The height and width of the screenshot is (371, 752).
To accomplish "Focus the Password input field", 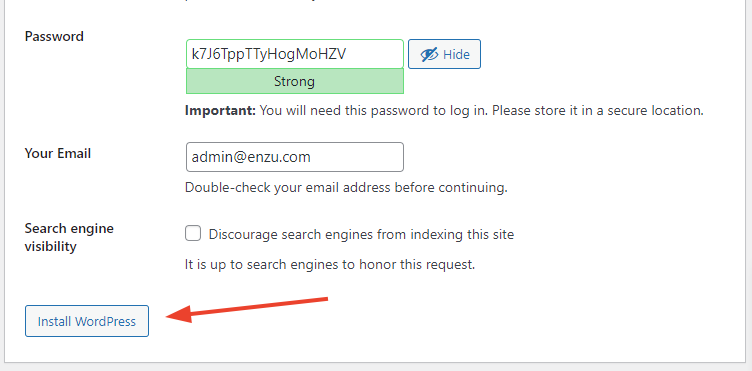I will pyautogui.click(x=294, y=54).
